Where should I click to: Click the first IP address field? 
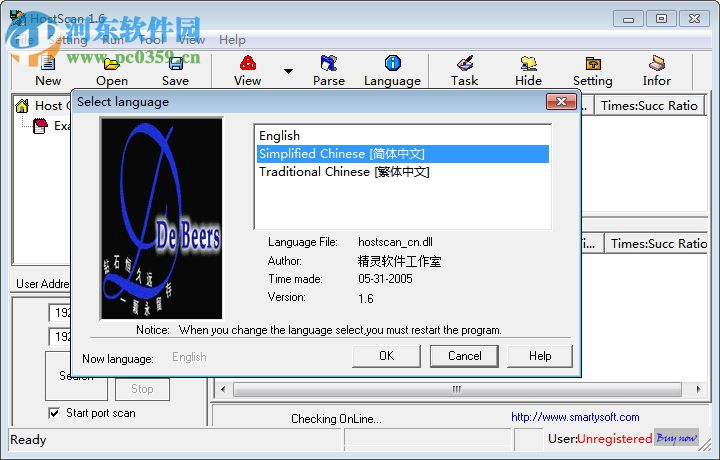point(60,313)
